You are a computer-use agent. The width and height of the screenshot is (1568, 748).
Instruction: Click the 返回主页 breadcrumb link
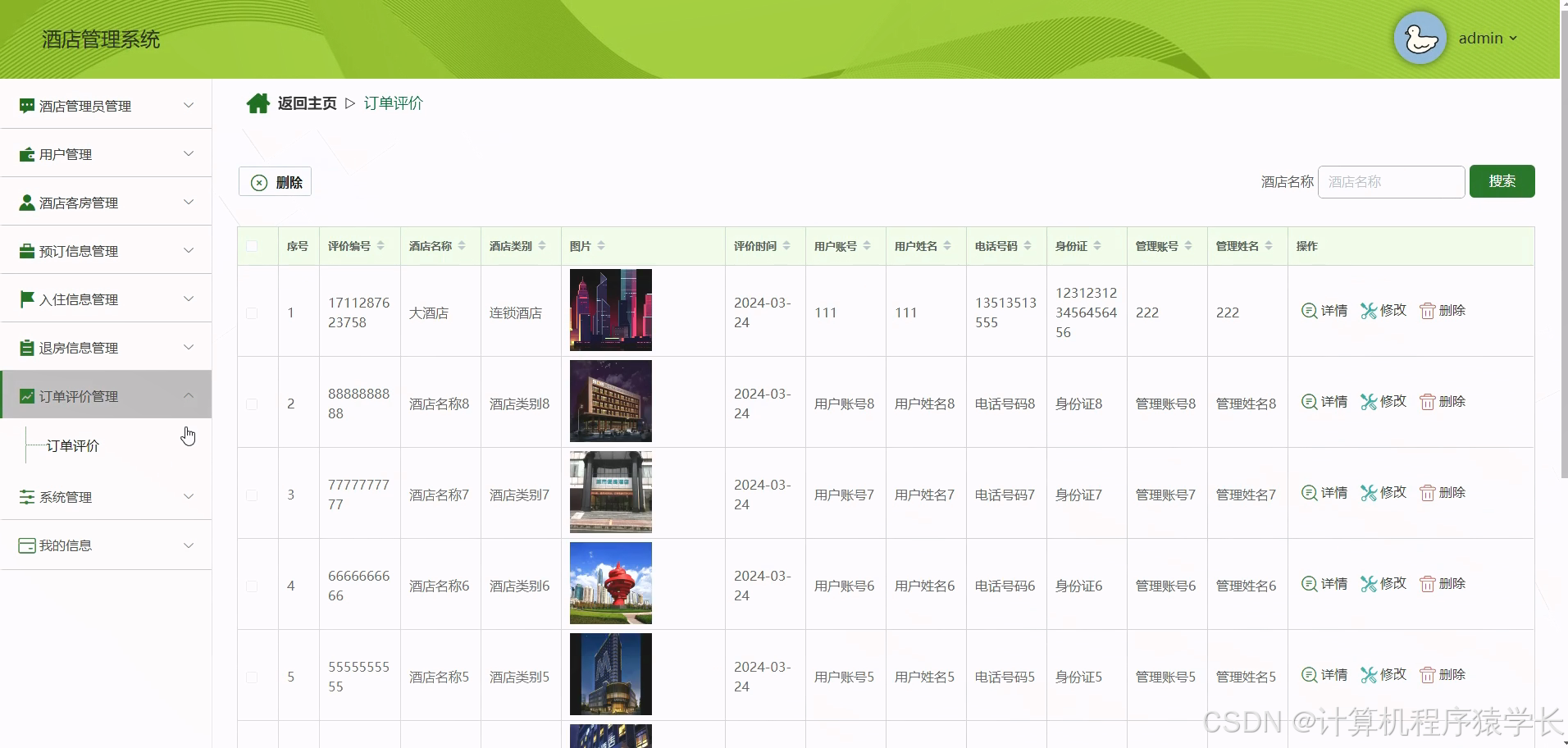[x=307, y=103]
